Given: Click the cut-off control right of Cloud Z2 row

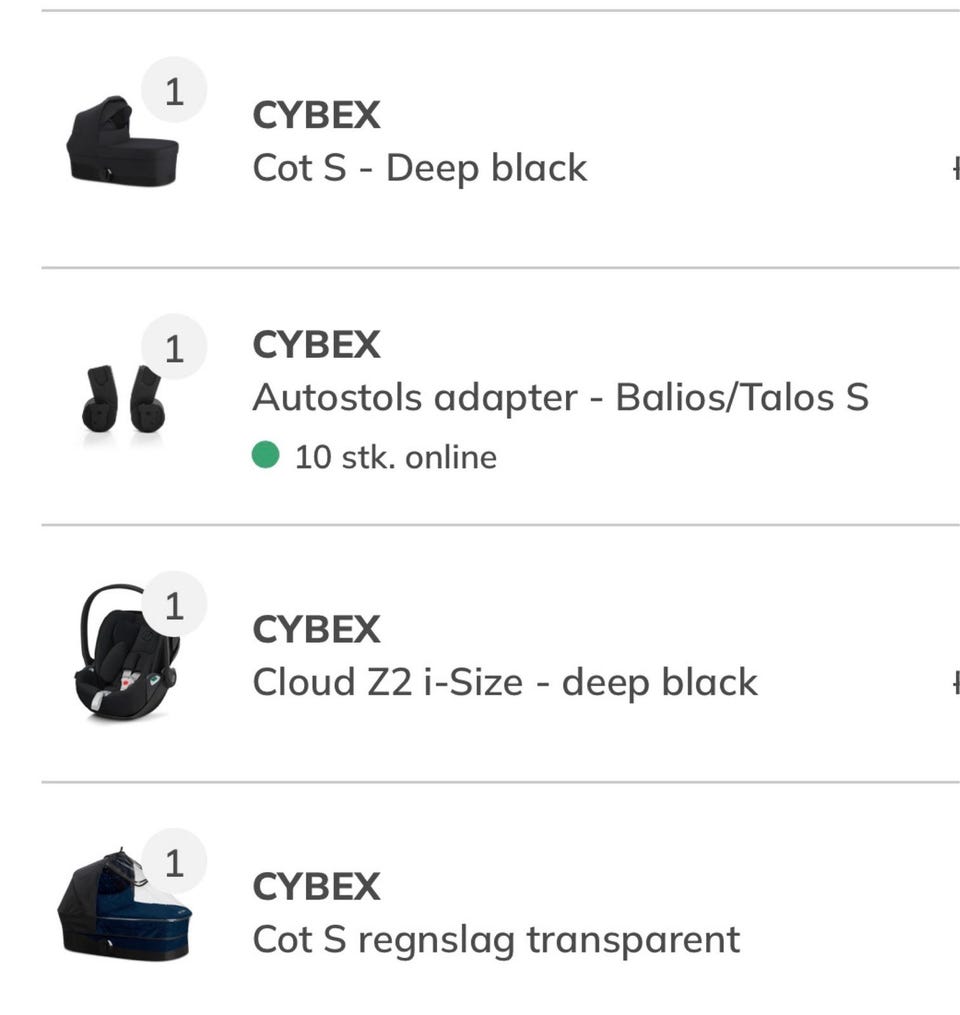Looking at the screenshot, I should tap(955, 682).
